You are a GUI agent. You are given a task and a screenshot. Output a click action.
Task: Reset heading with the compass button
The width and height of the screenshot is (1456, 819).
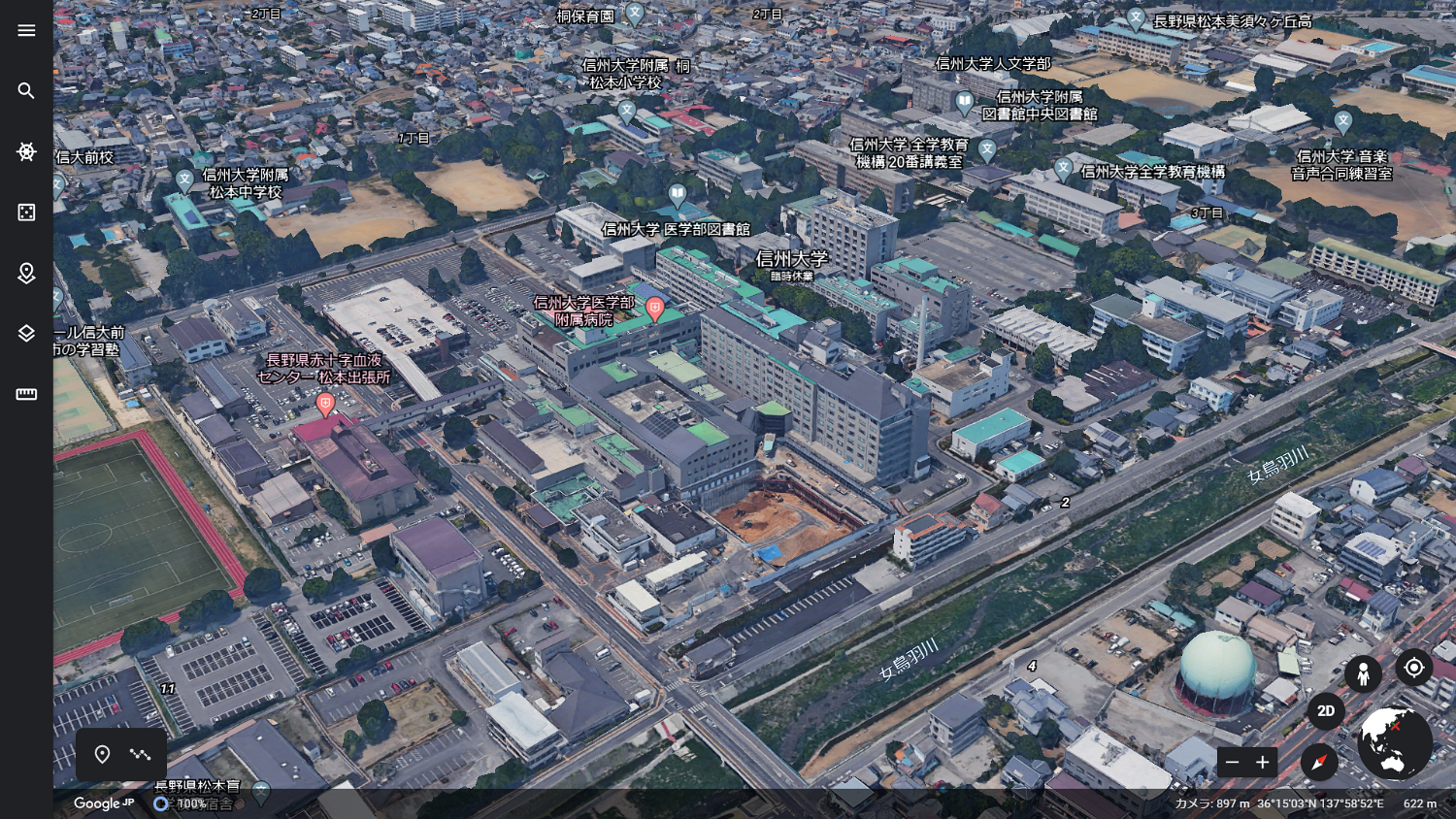coord(1319,763)
